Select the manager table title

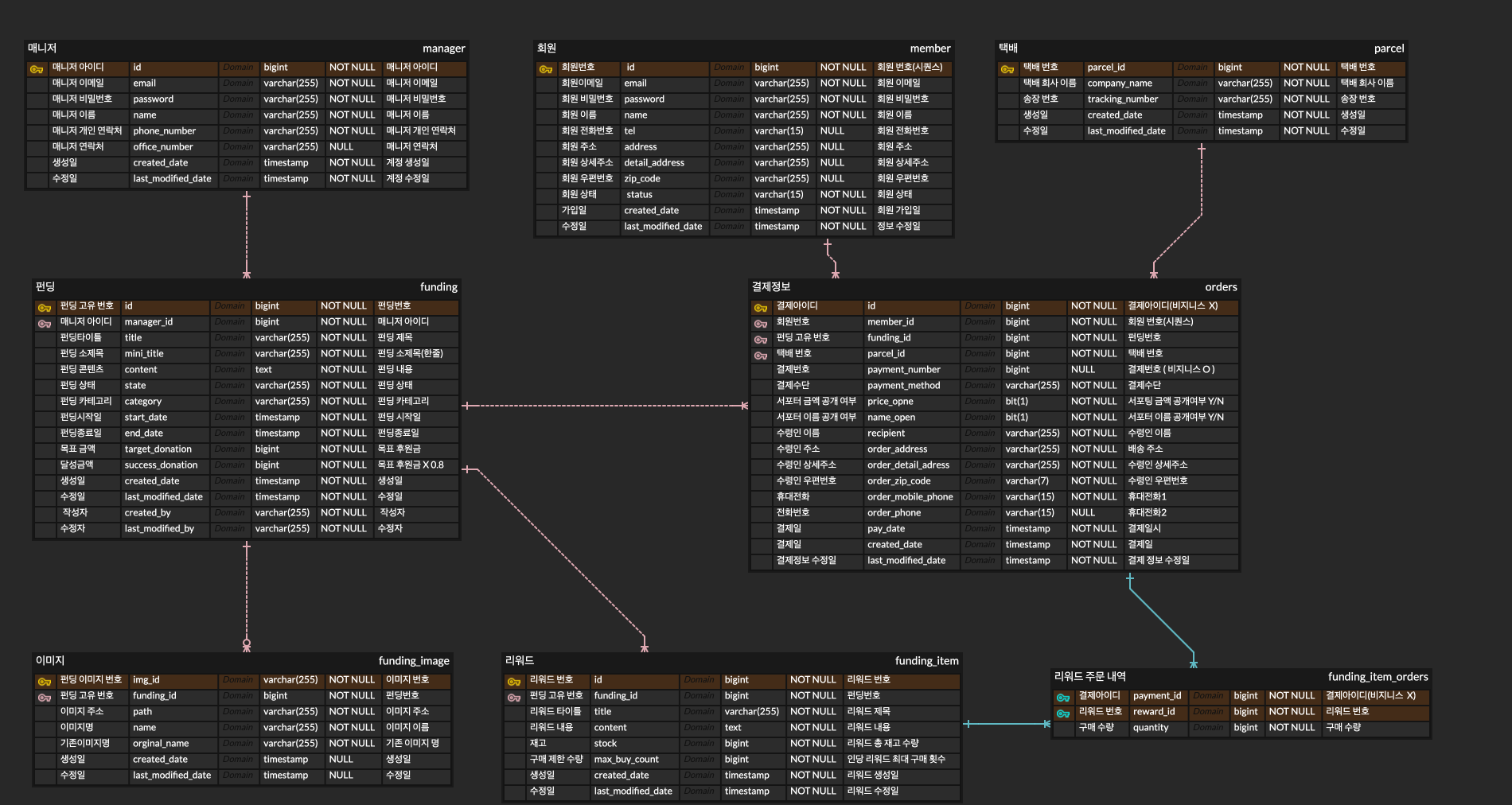443,49
